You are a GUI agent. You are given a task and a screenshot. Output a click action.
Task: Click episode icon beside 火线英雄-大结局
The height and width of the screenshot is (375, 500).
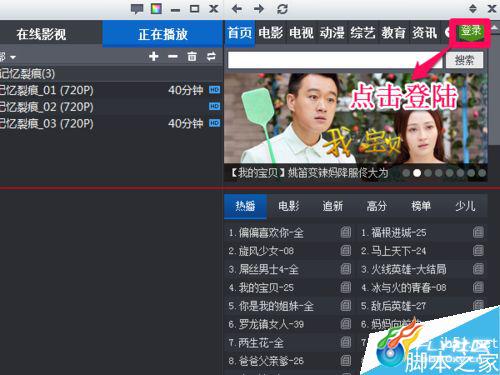478,269
